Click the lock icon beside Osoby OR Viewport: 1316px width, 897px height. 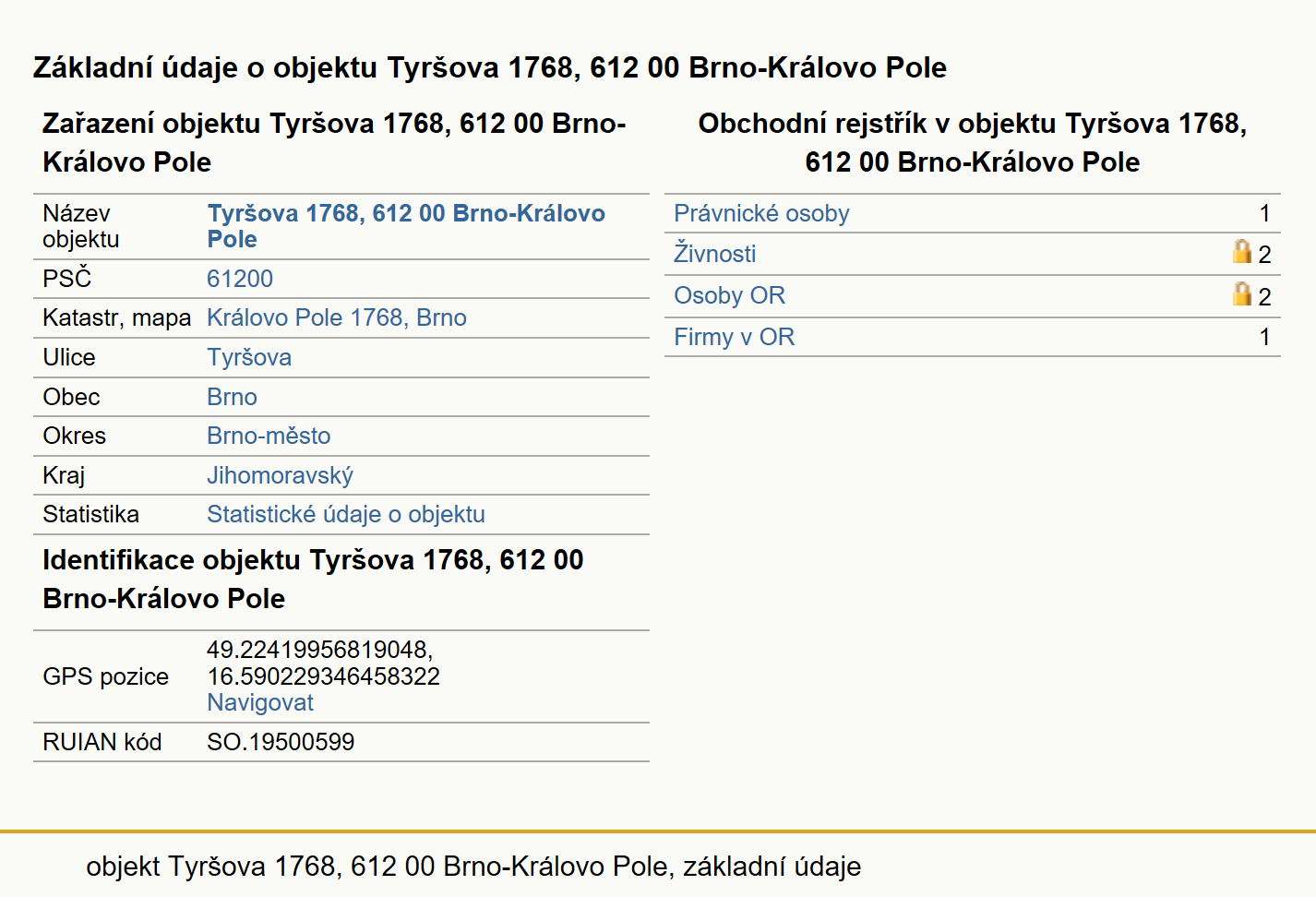1242,294
